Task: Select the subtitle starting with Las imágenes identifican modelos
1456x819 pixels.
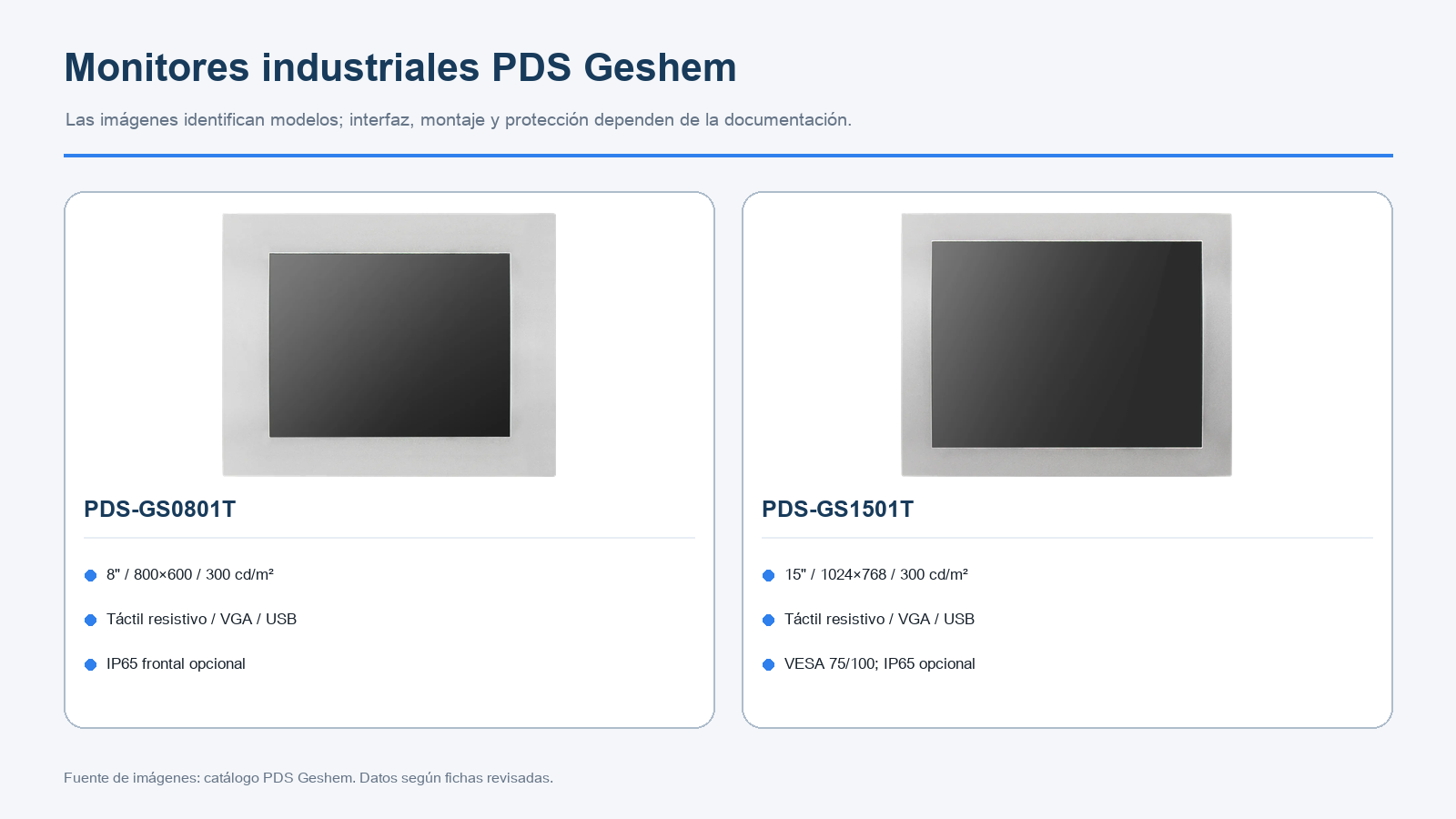Action: (459, 120)
